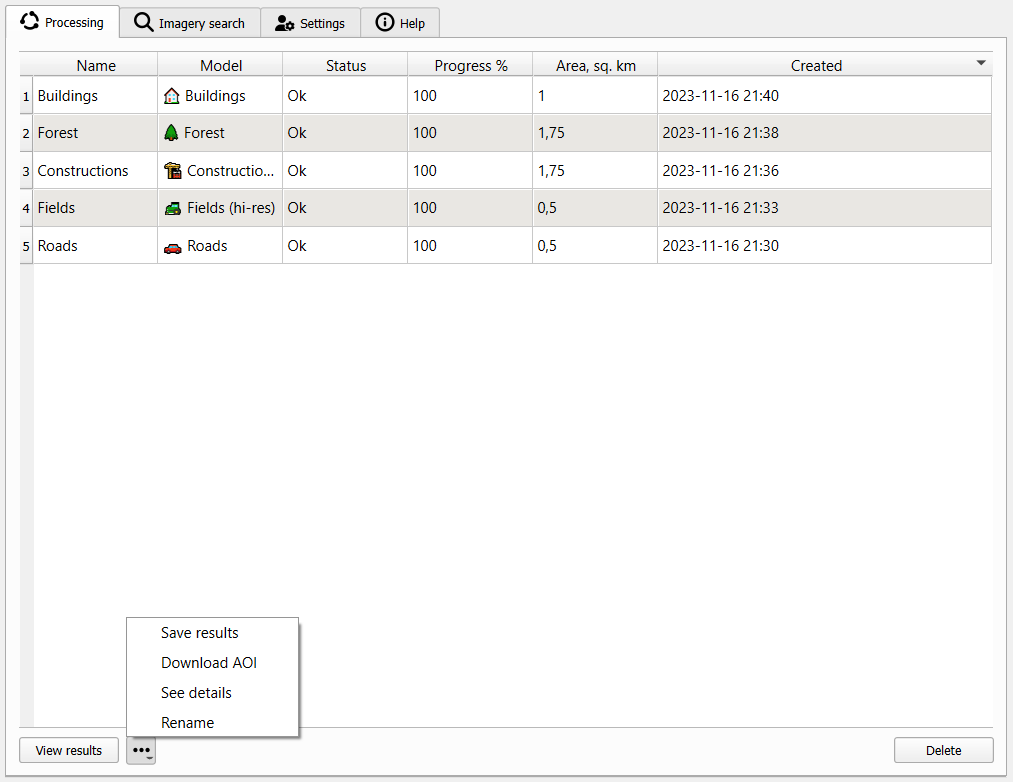Select the Fields name cell
Viewport: 1013px width, 782px height.
click(96, 208)
